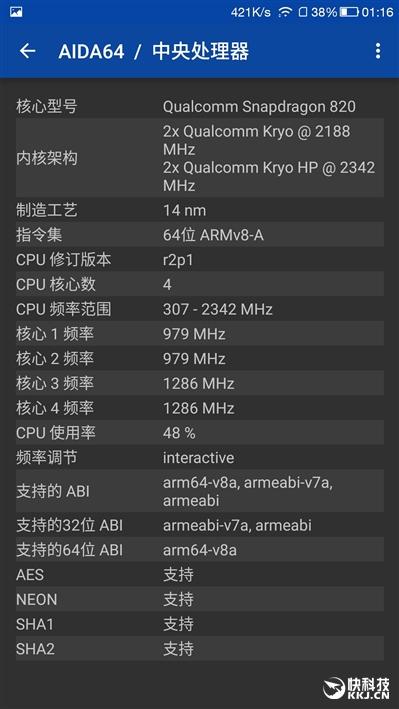
Task: Open the three-dot overflow menu
Action: tap(378, 51)
